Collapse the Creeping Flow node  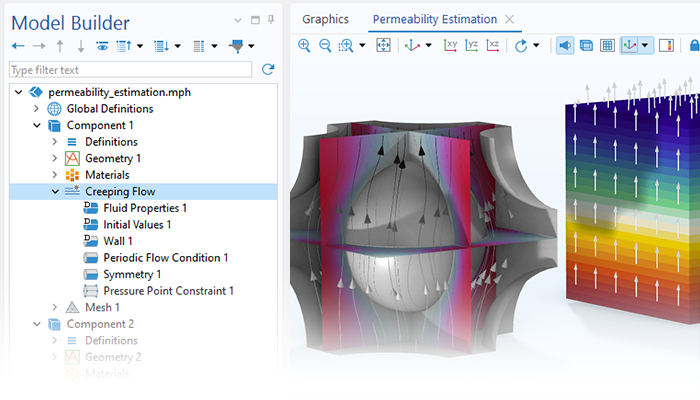pos(55,192)
